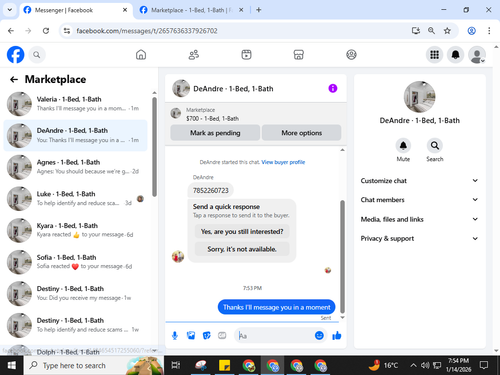Search in the DeAndre conversation
The height and width of the screenshot is (375, 500).
tap(435, 146)
